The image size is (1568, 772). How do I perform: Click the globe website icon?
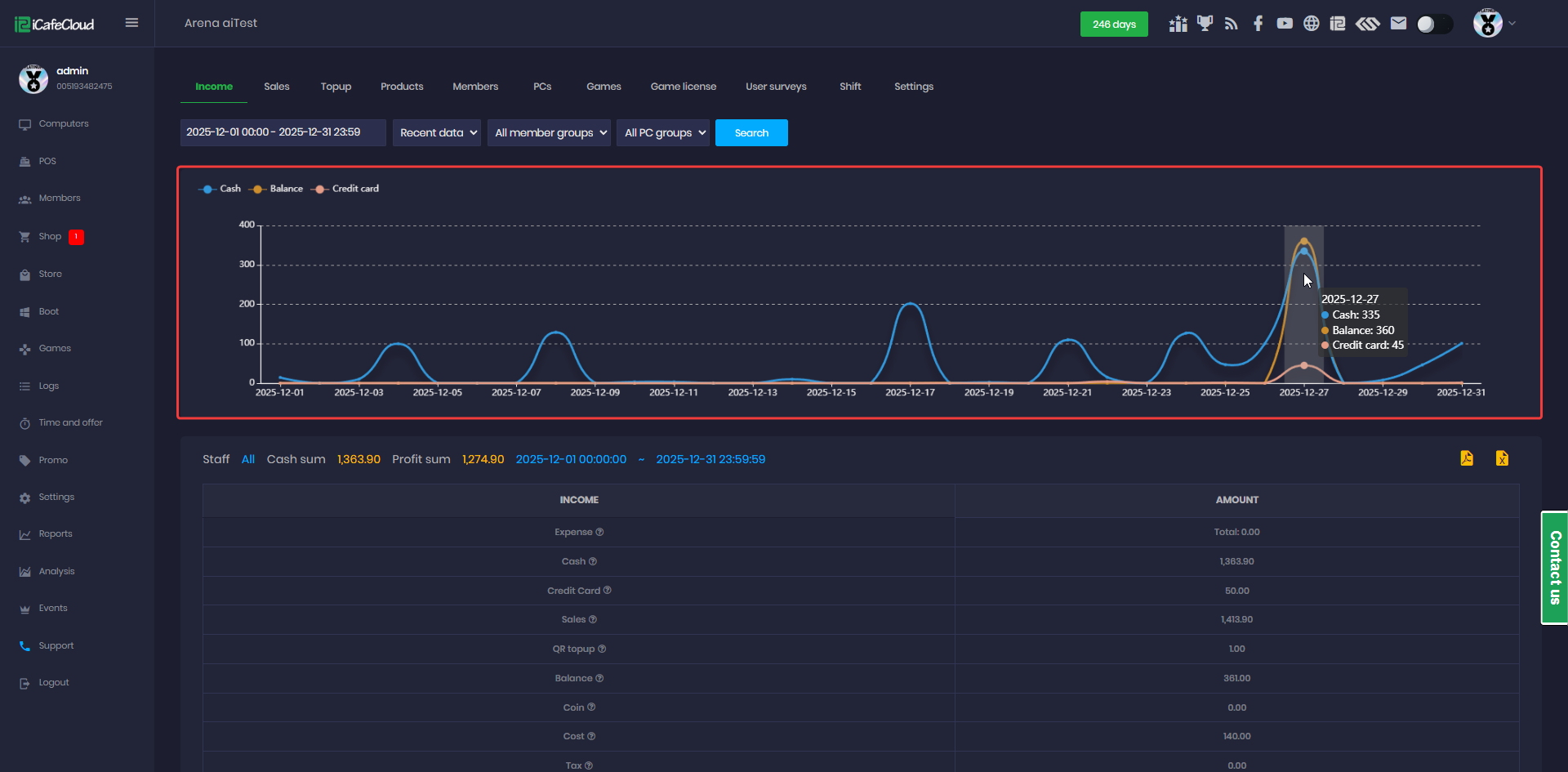click(1311, 24)
